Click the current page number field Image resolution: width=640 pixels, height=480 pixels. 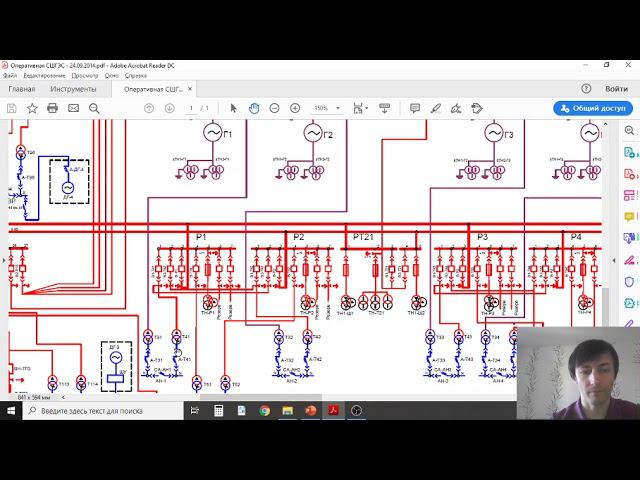point(191,108)
